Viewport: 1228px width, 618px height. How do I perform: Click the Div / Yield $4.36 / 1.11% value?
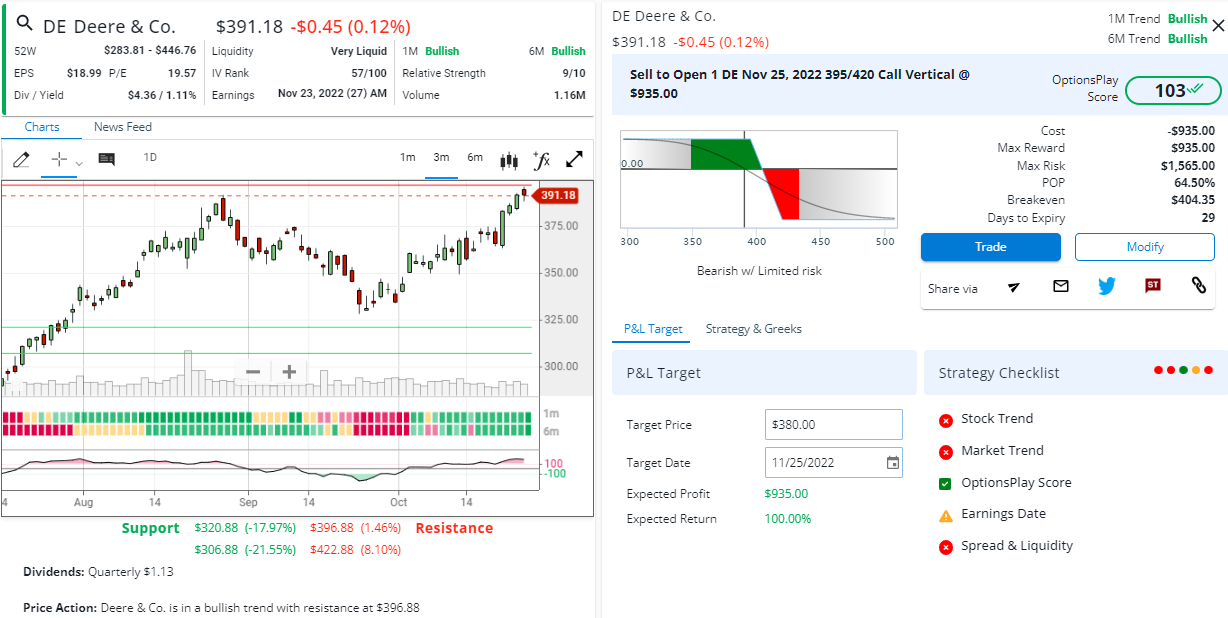[162, 95]
